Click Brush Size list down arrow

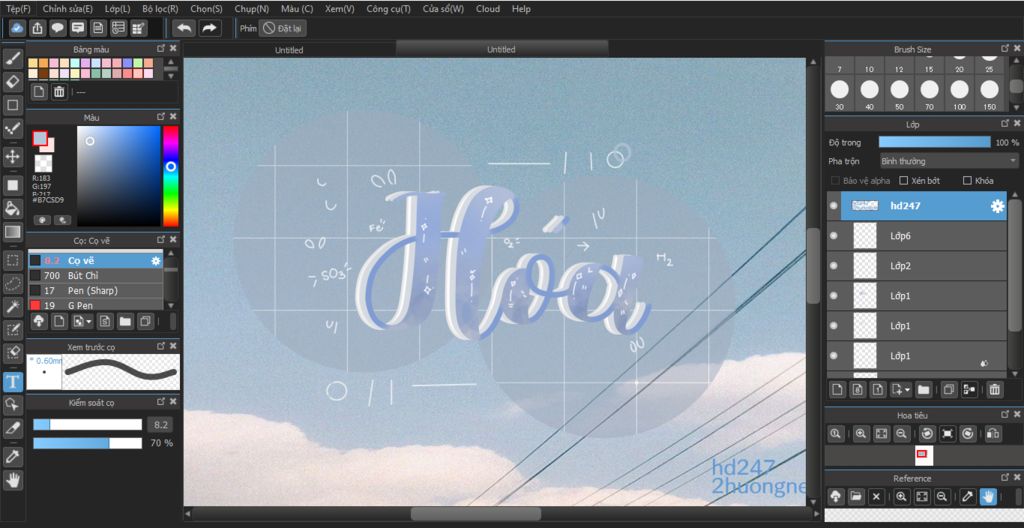[1015, 107]
